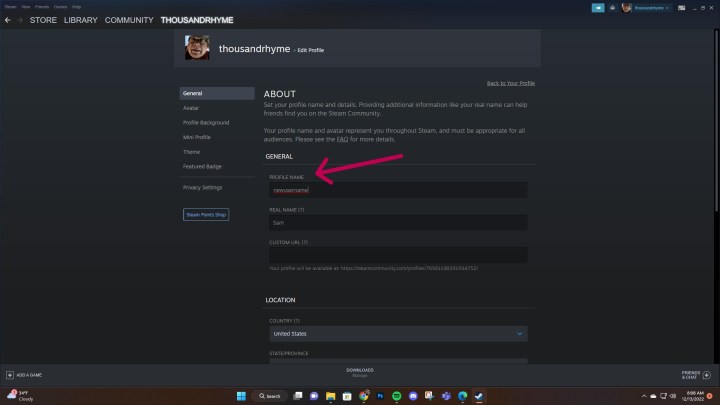Open the taskbar clock and date
This screenshot has height=405, width=720.
[693, 396]
